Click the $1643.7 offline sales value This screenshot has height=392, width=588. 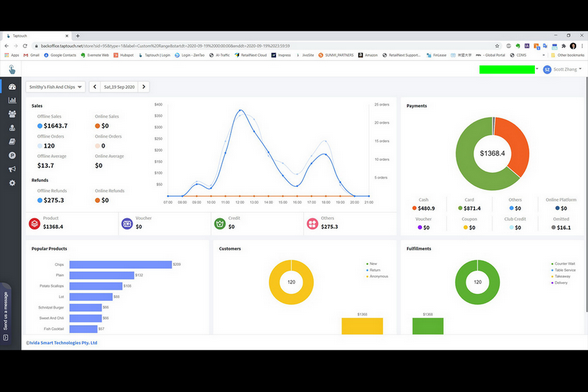[x=56, y=126]
